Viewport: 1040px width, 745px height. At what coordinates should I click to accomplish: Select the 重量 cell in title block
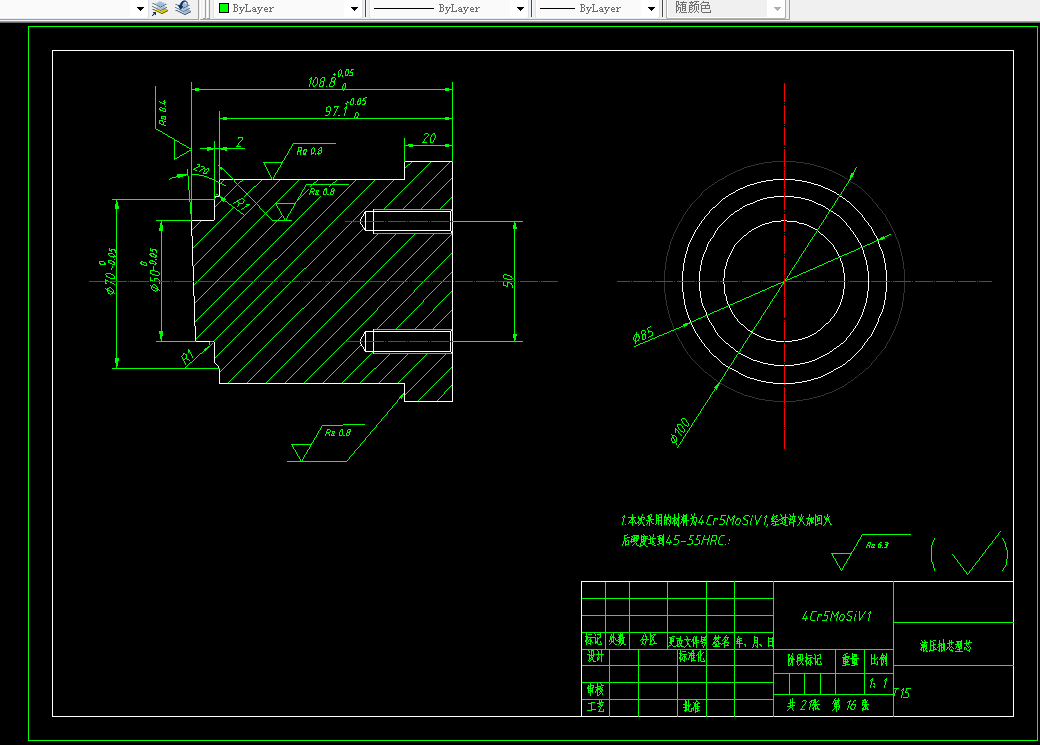click(850, 660)
